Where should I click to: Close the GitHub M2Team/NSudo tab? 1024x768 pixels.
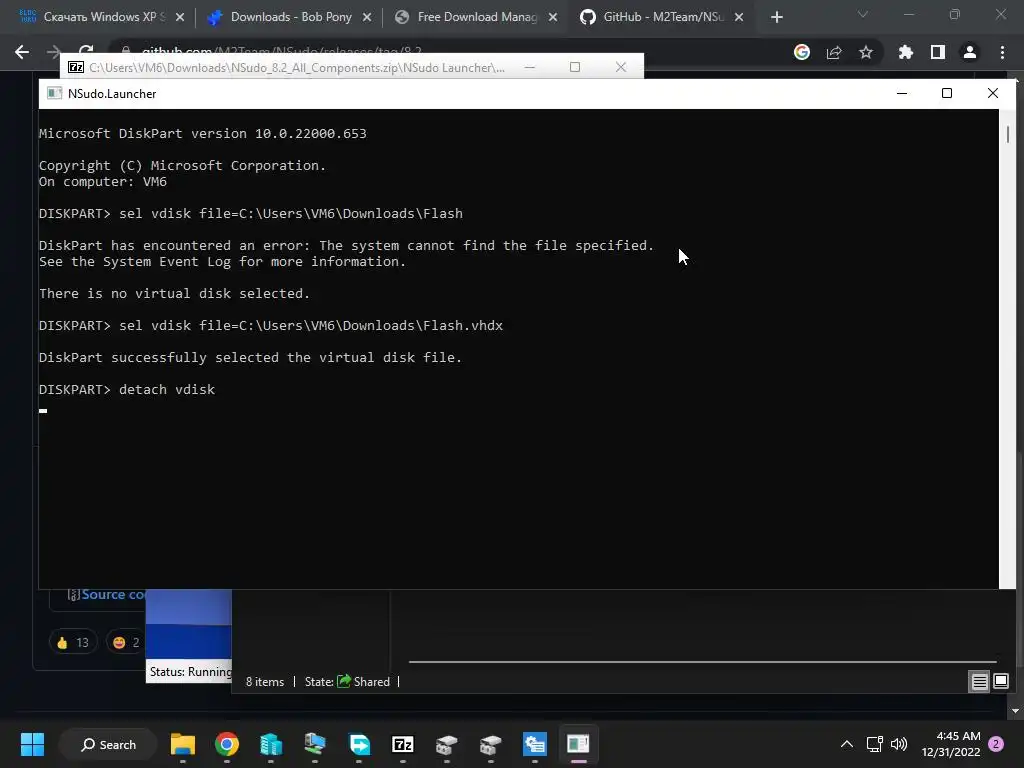(x=739, y=18)
